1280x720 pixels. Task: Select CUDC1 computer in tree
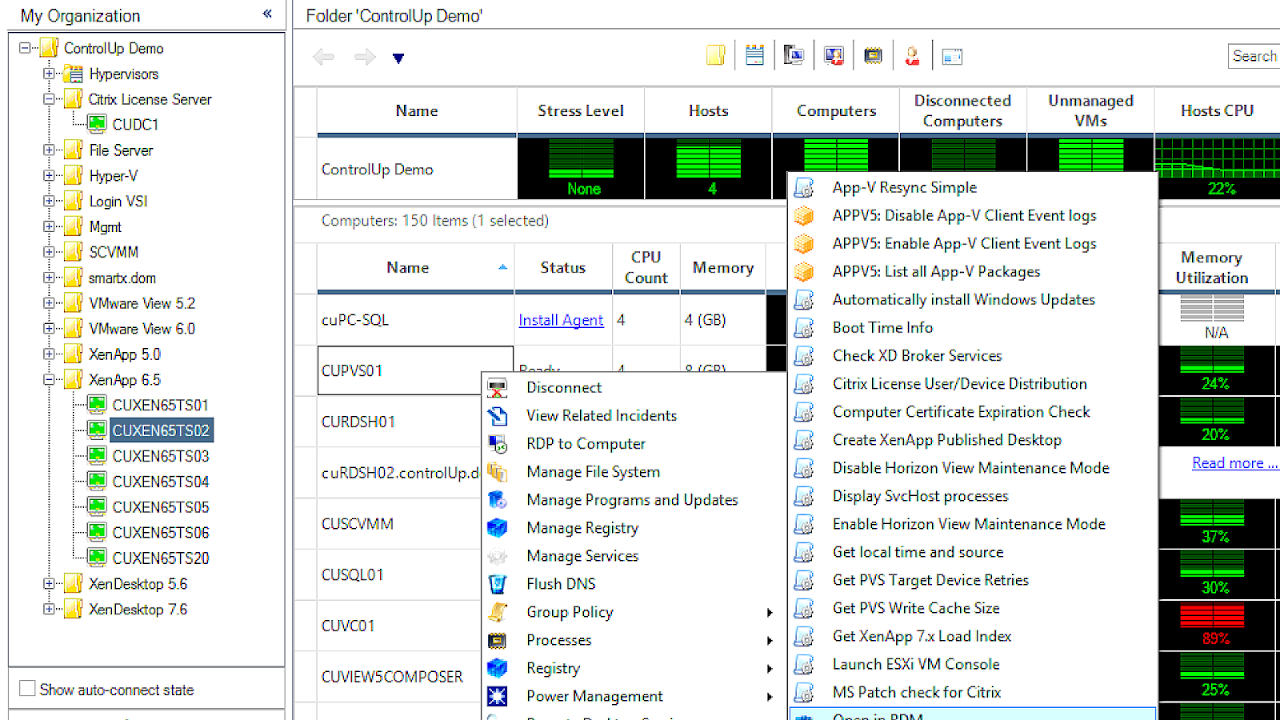(x=135, y=125)
